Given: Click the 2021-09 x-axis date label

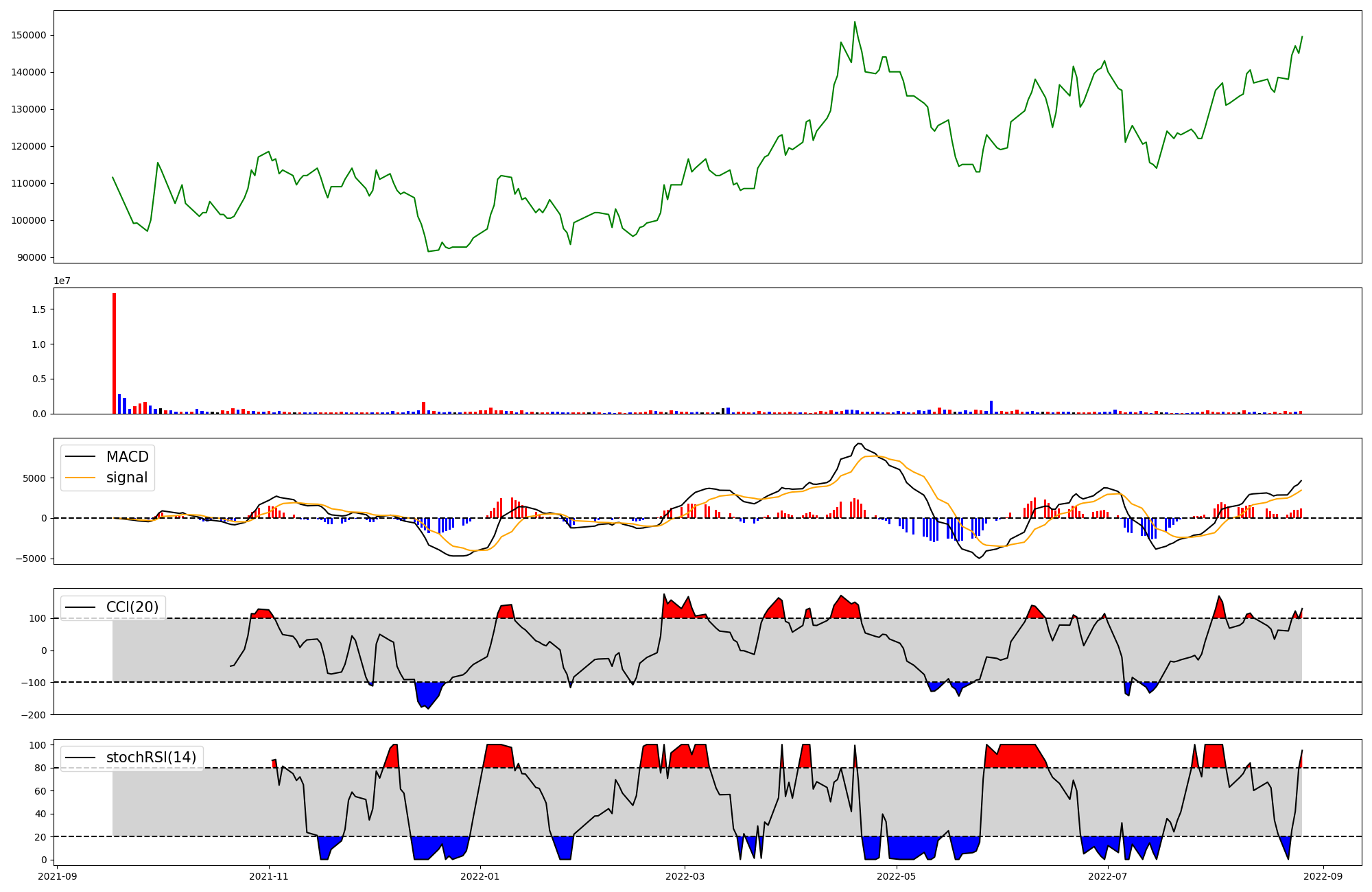Looking at the screenshot, I should coord(57,876).
